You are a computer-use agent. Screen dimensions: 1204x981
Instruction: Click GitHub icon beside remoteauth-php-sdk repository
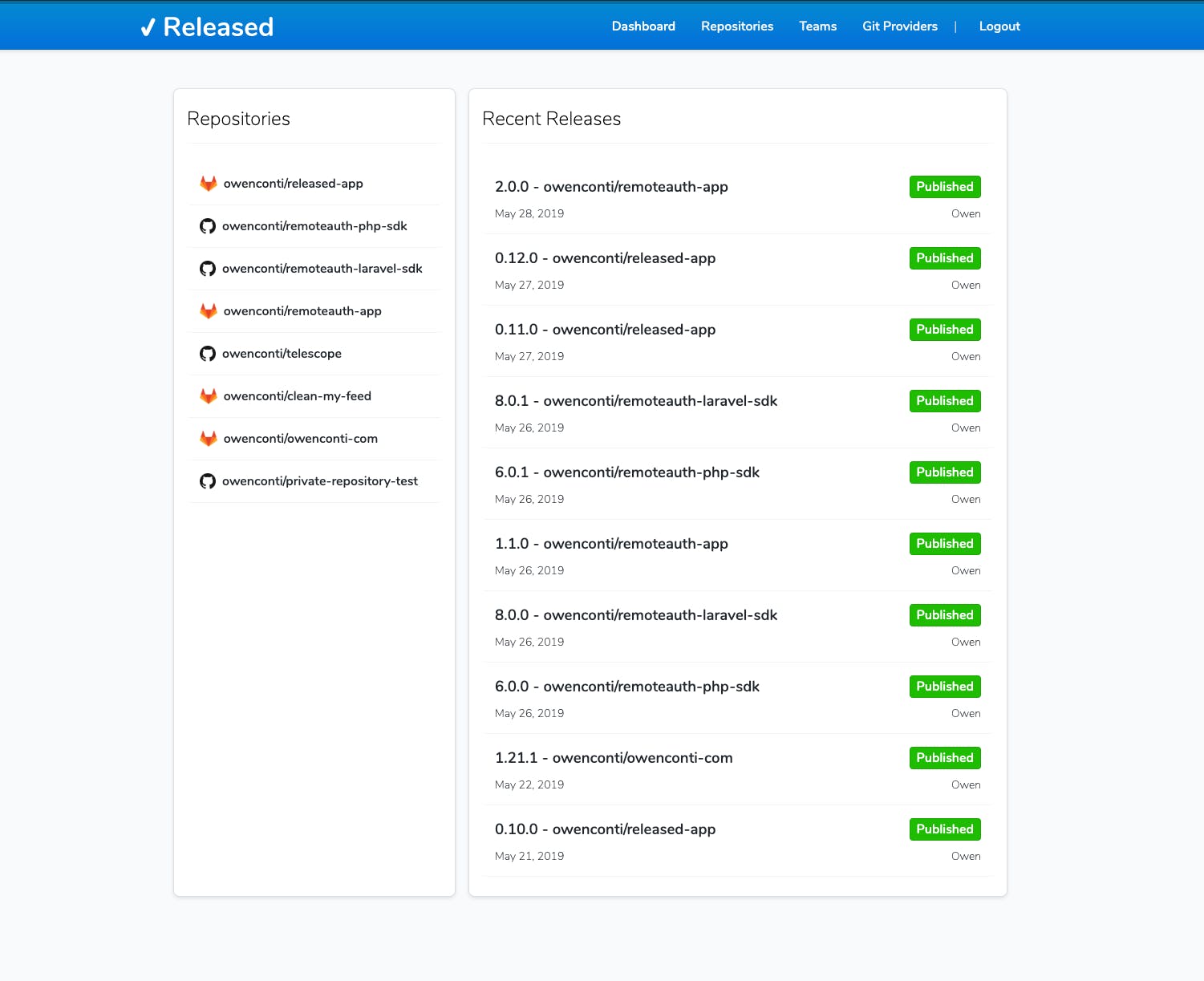click(x=208, y=226)
